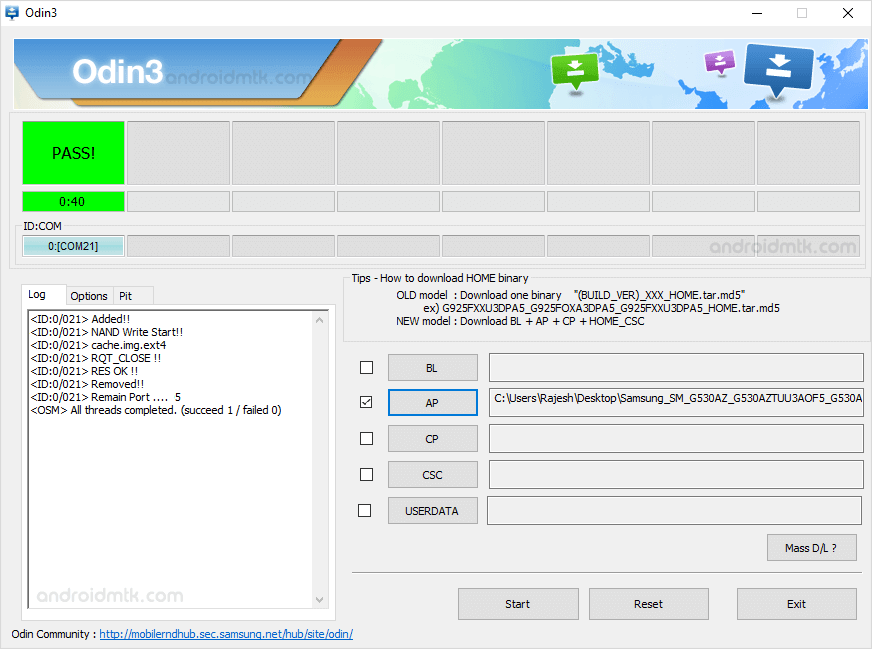Image resolution: width=872 pixels, height=649 pixels.
Task: Switch to the Options tab
Action: pyautogui.click(x=89, y=296)
